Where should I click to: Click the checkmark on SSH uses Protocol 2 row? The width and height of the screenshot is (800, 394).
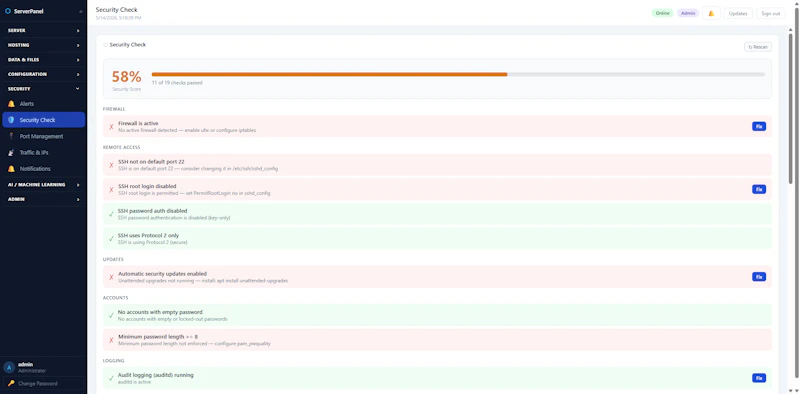(111, 239)
